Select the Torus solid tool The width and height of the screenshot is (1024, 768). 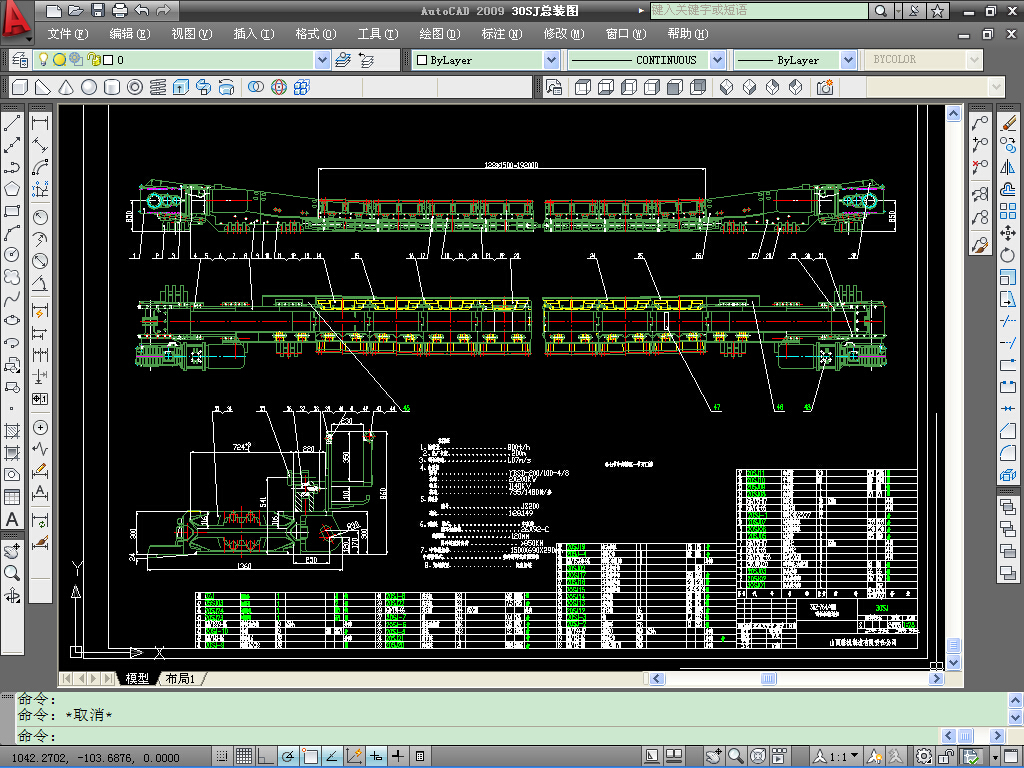click(135, 87)
